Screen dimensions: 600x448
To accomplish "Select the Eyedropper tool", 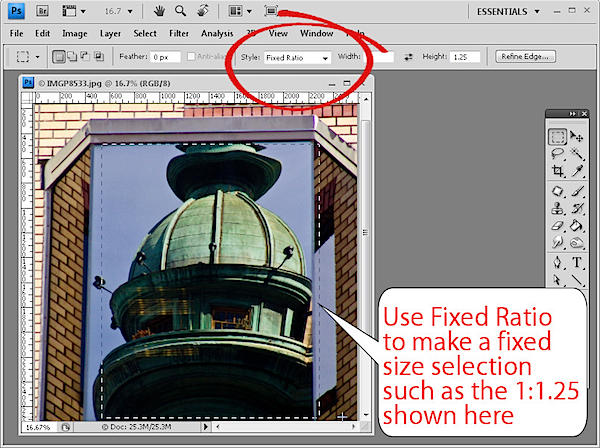I will point(576,171).
